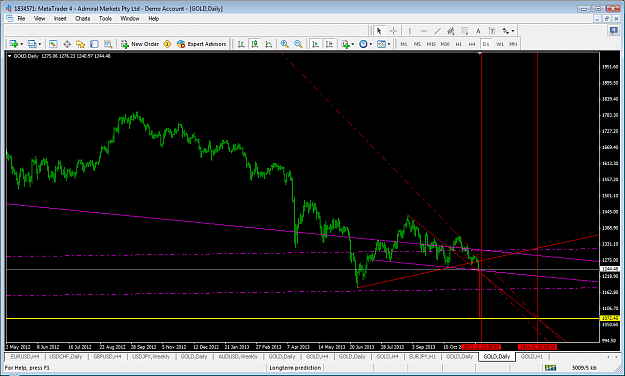Viewport: 625px width, 376px height.
Task: Open the Tools menu
Action: pos(105,18)
